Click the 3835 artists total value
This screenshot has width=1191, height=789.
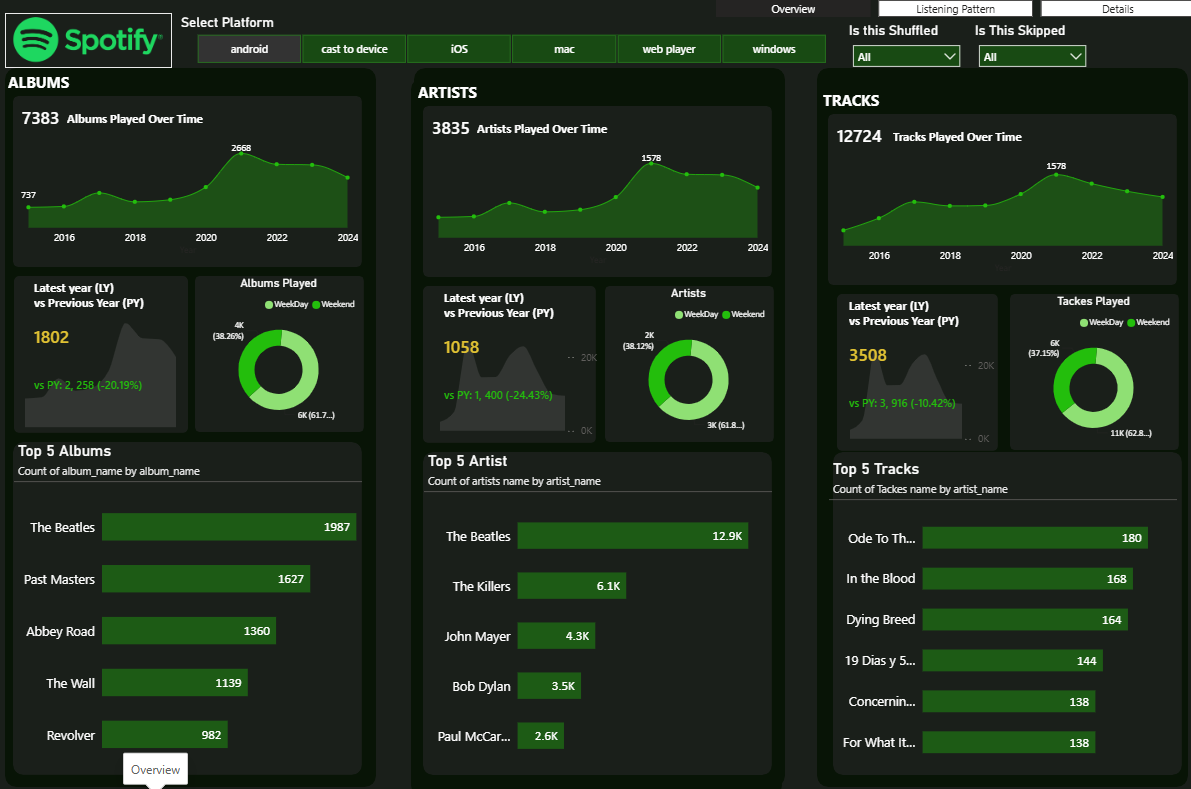450,128
